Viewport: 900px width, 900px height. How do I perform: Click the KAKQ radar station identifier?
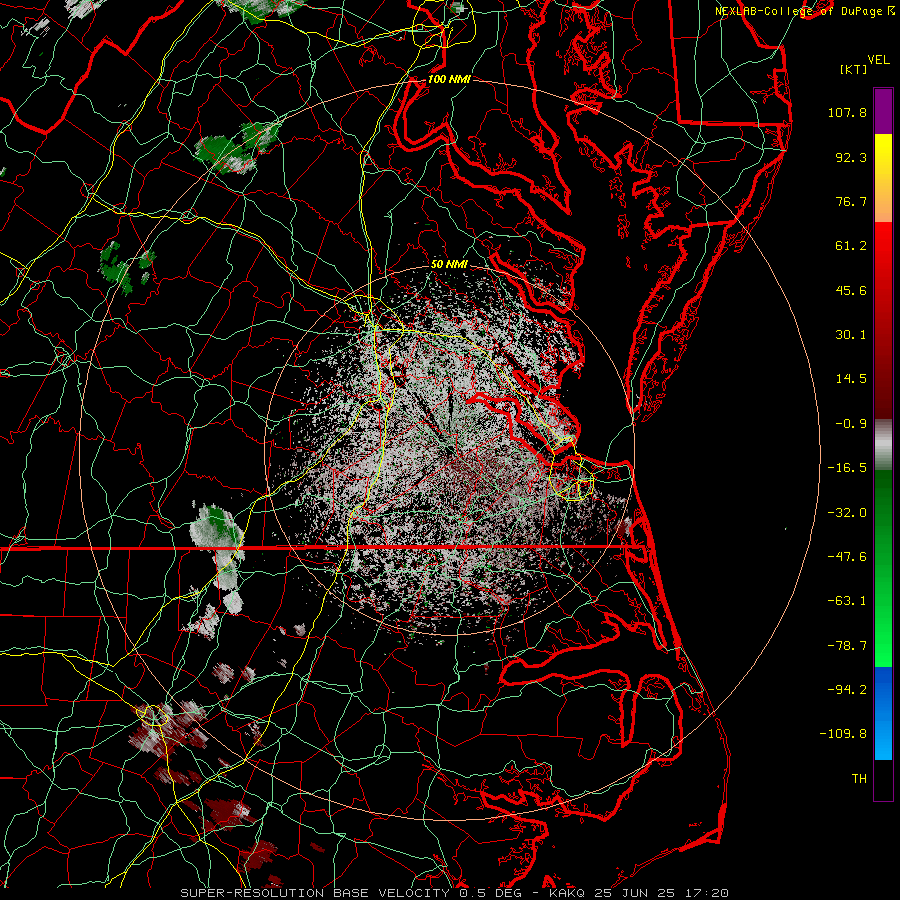567,893
